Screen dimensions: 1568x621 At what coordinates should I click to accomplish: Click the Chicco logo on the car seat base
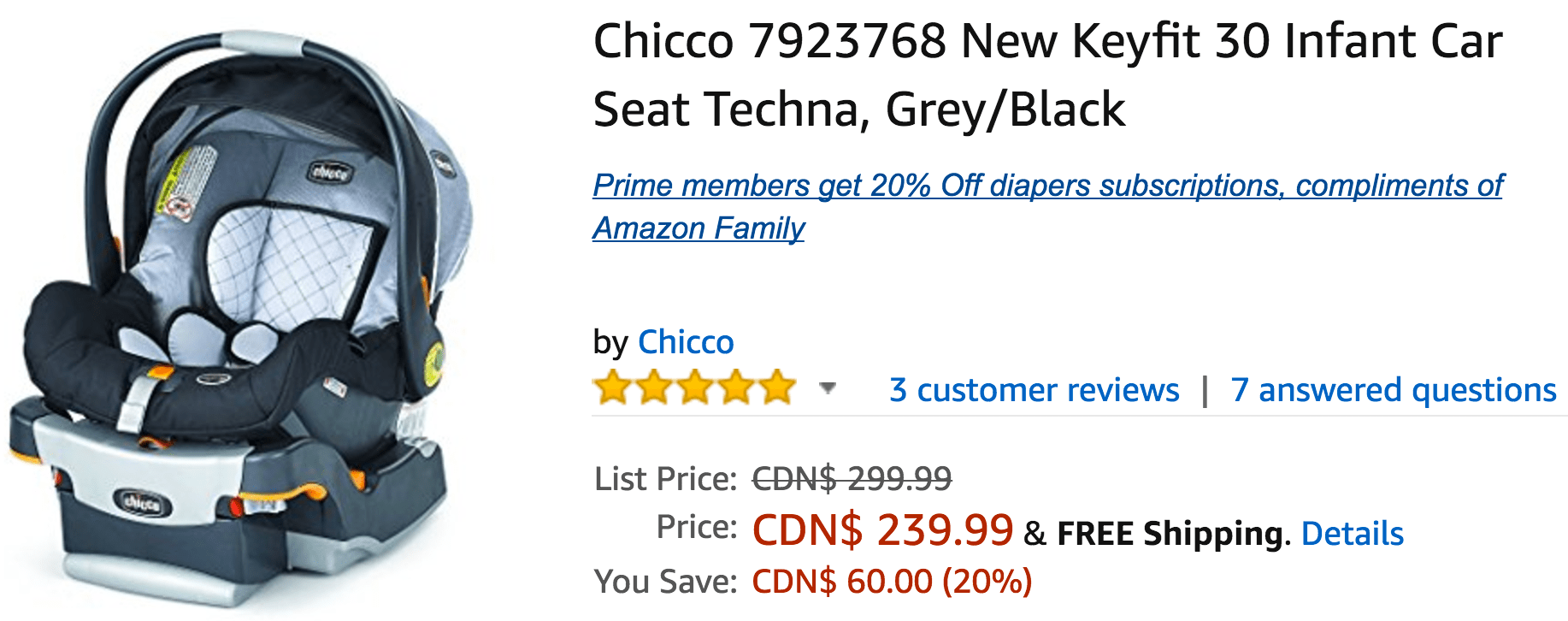(x=143, y=503)
